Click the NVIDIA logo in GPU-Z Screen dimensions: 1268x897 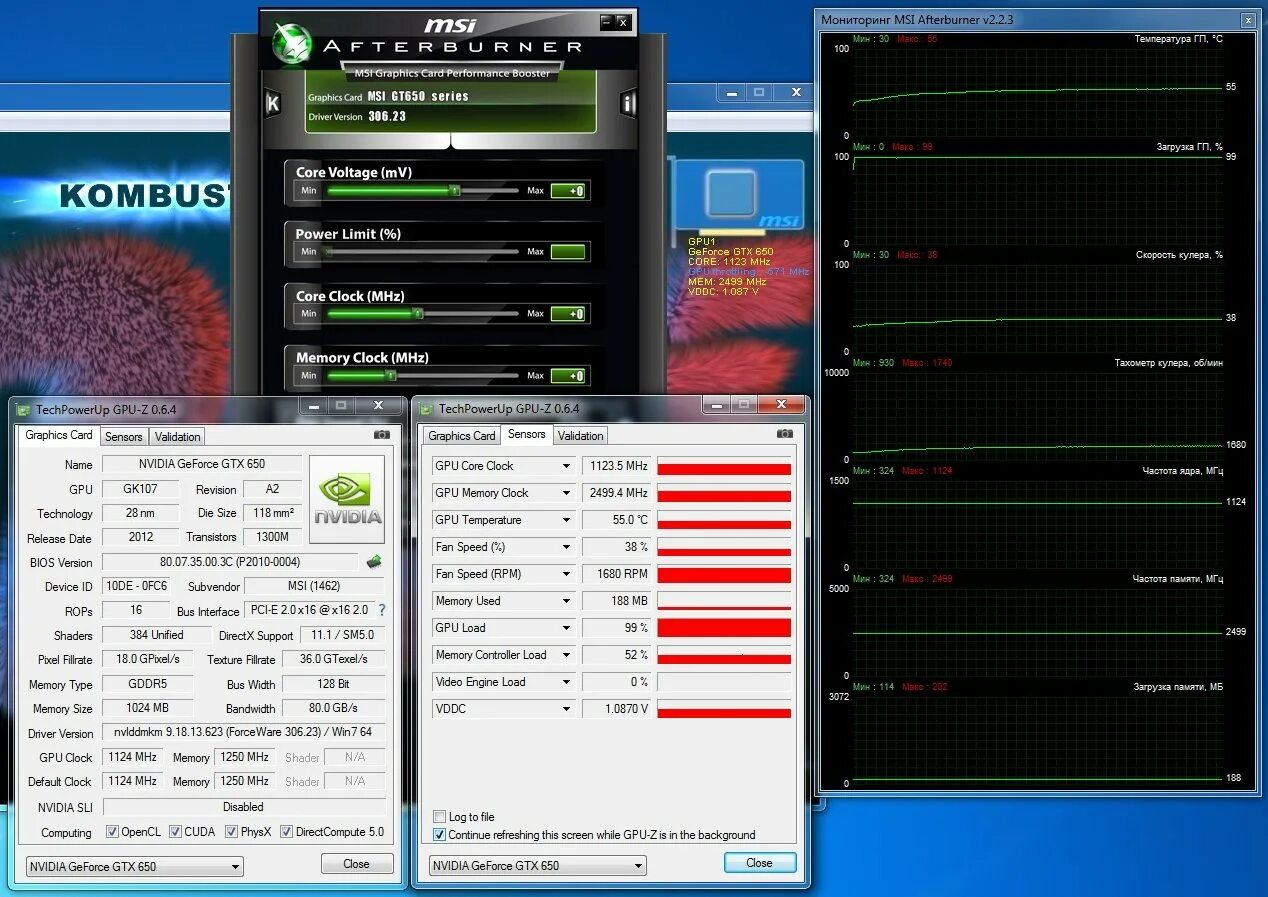tap(347, 500)
